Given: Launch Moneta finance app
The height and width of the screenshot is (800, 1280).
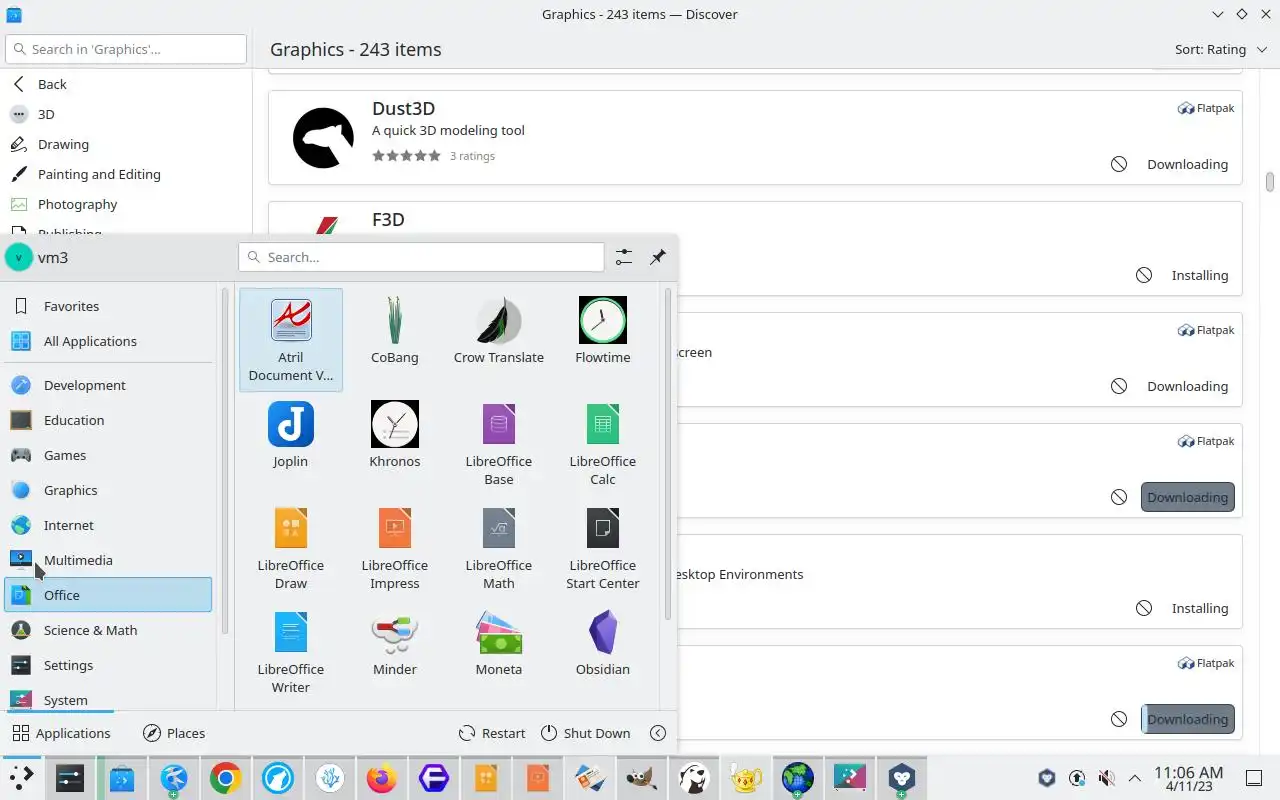Looking at the screenshot, I should point(499,652).
